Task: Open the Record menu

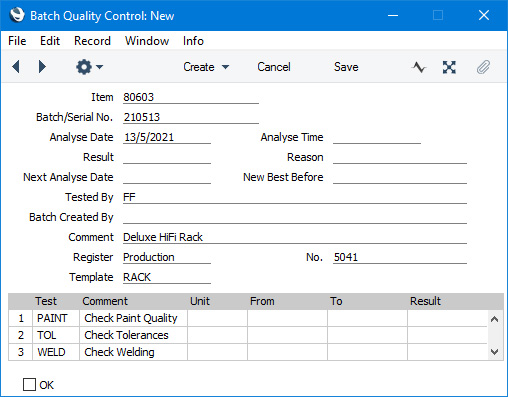Action: coord(92,41)
